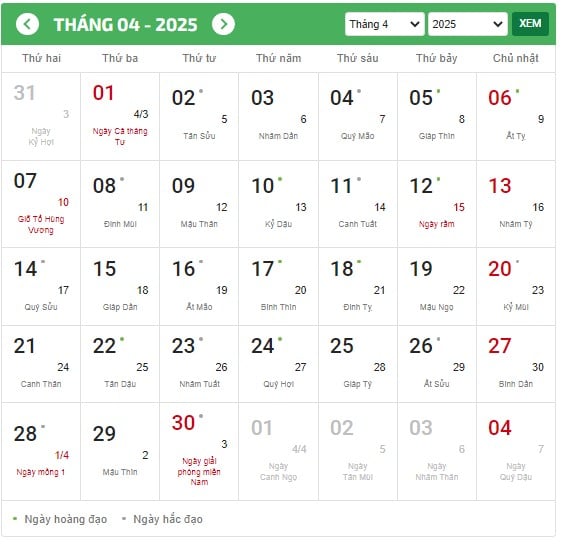Open the 2025 year dropdown
The height and width of the screenshot is (545, 563).
tap(467, 24)
